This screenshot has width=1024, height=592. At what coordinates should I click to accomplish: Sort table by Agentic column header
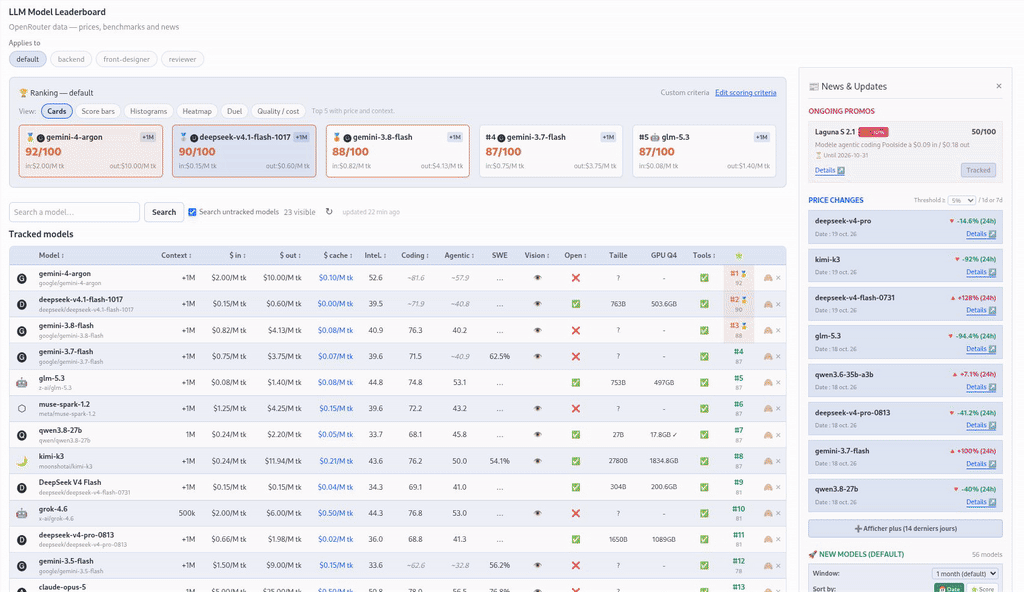(x=459, y=255)
